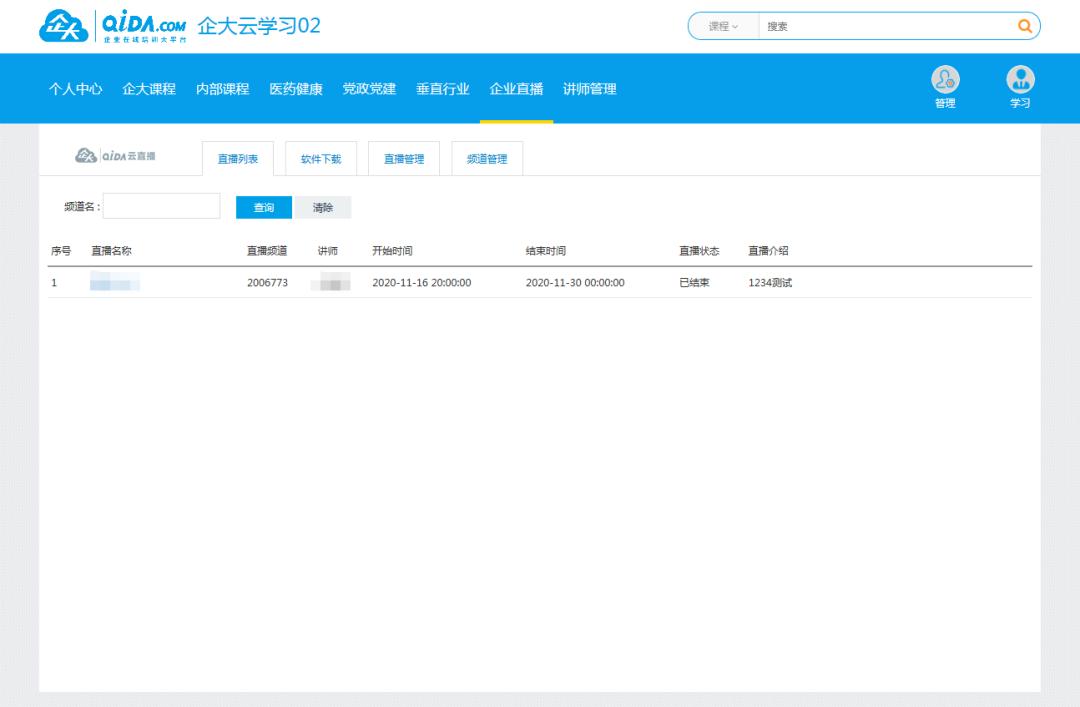Image resolution: width=1080 pixels, height=707 pixels.
Task: Click the orange search magnifier icon
Action: pyautogui.click(x=1024, y=26)
